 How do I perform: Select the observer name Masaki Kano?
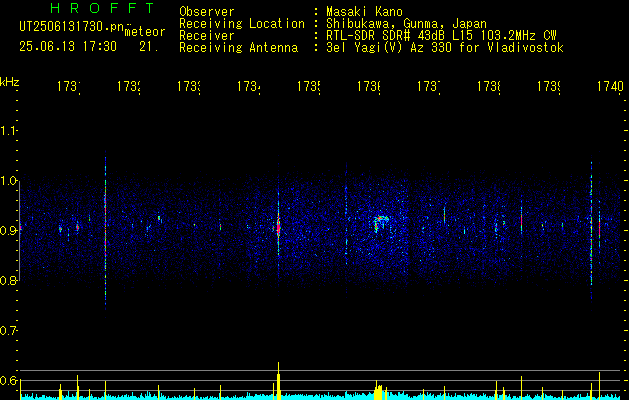tap(364, 11)
